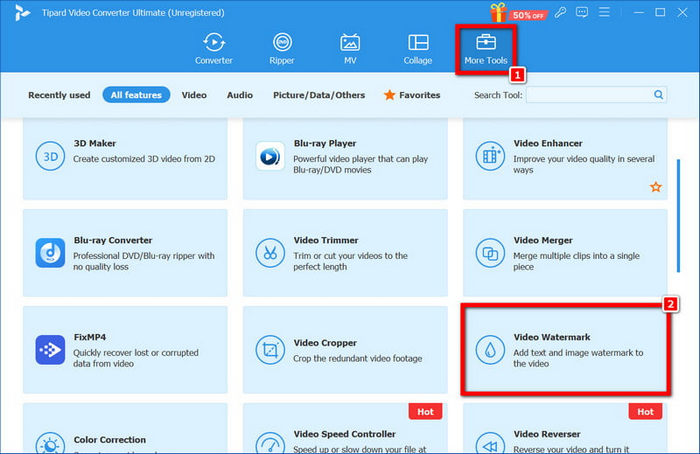The width and height of the screenshot is (700, 454).
Task: Click the 3D Maker icon
Action: 50,156
